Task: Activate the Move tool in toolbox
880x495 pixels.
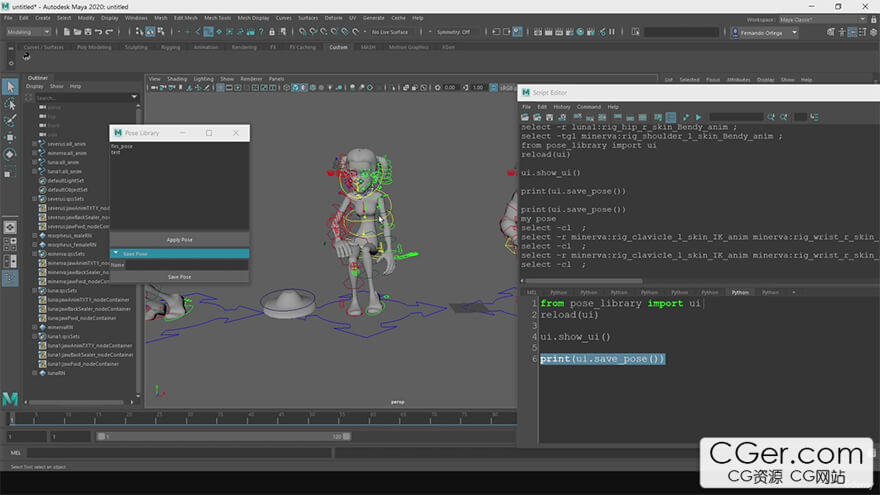Action: coord(10,138)
